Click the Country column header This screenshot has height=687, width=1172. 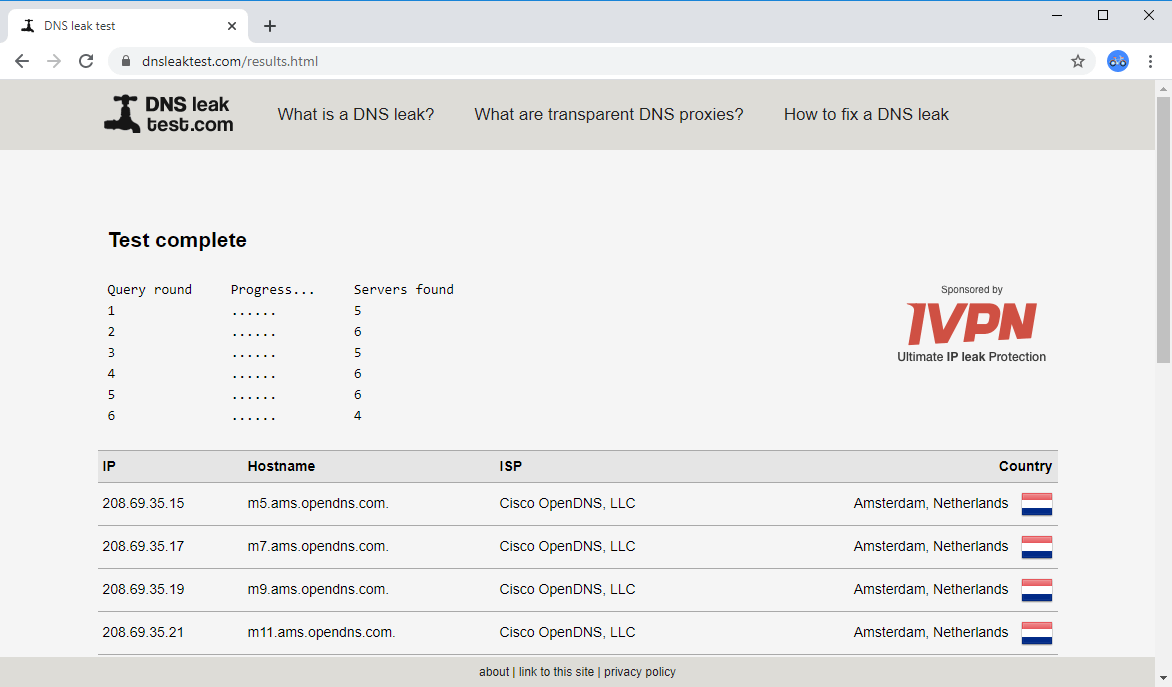(x=1025, y=466)
